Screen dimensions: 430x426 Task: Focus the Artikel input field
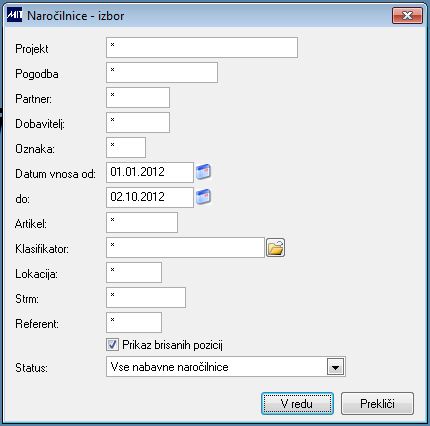click(142, 222)
